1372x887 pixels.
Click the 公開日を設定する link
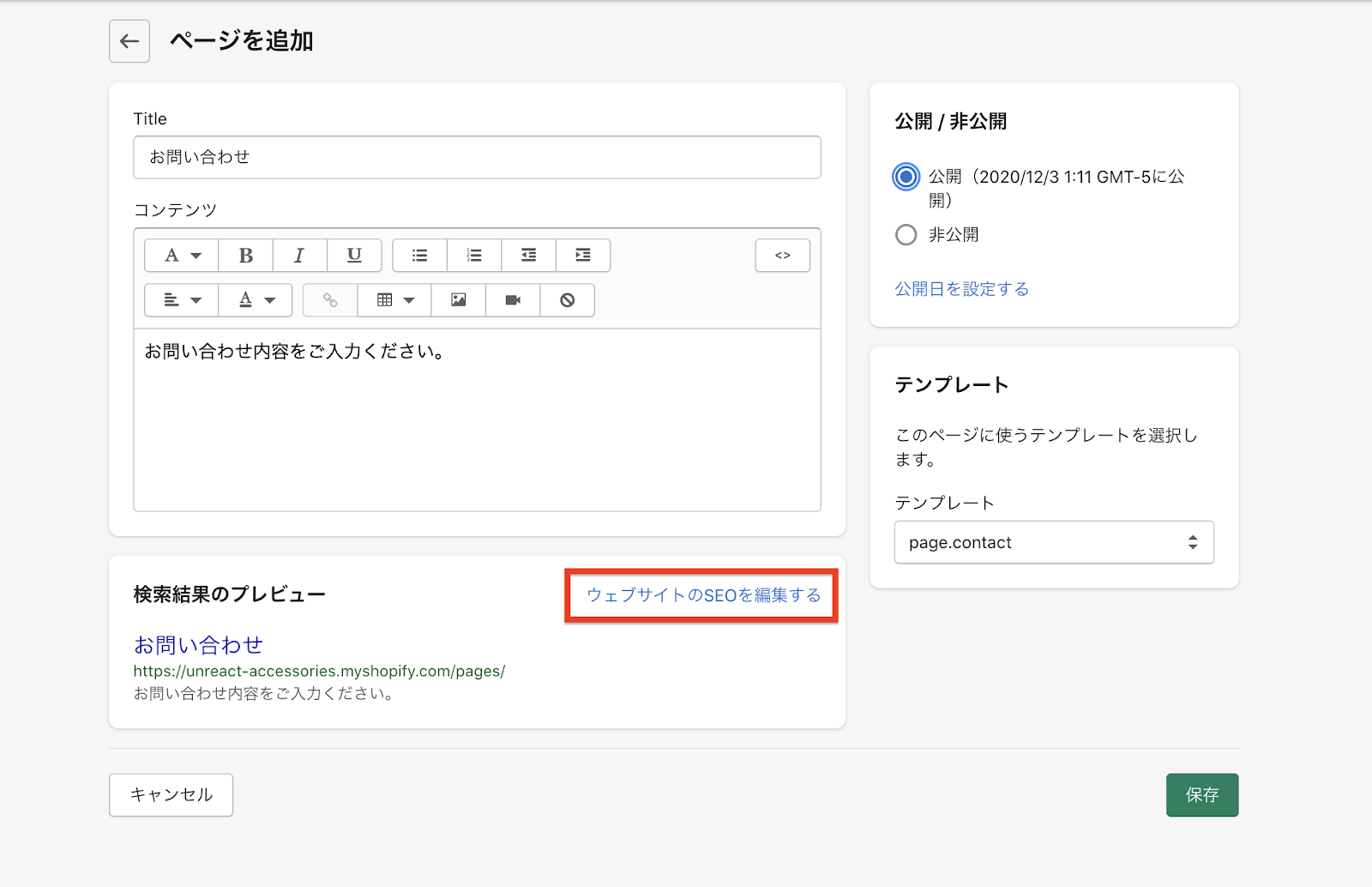[961, 289]
